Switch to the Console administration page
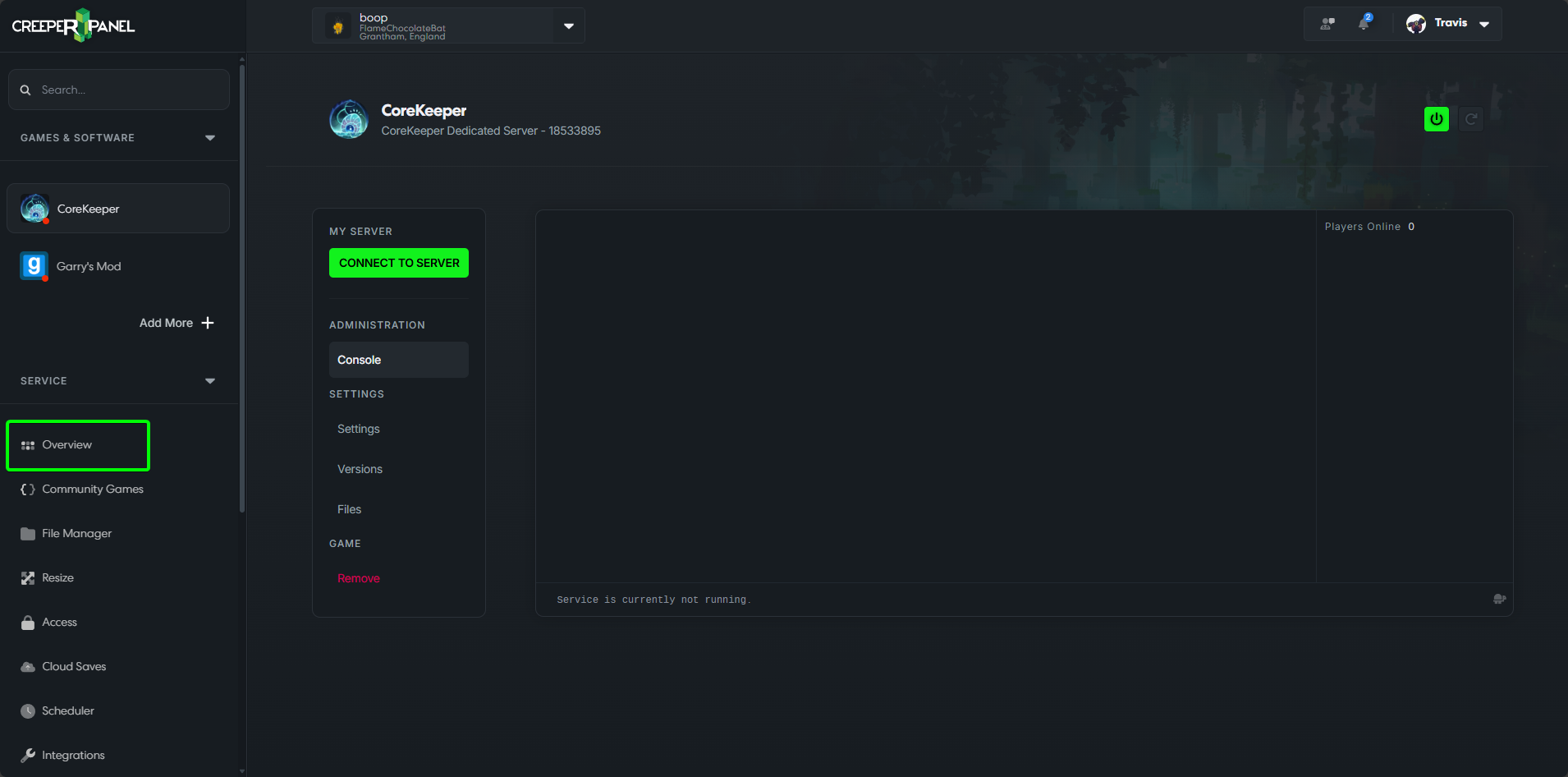The width and height of the screenshot is (1568, 777). tap(359, 359)
